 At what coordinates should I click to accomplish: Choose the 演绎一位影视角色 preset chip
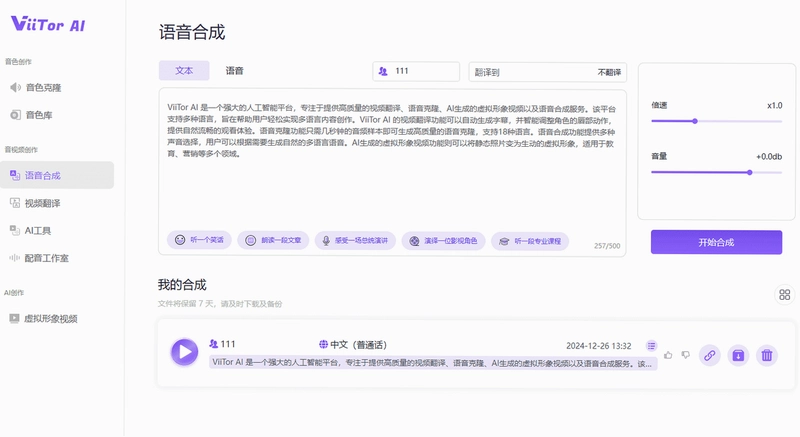[443, 241]
